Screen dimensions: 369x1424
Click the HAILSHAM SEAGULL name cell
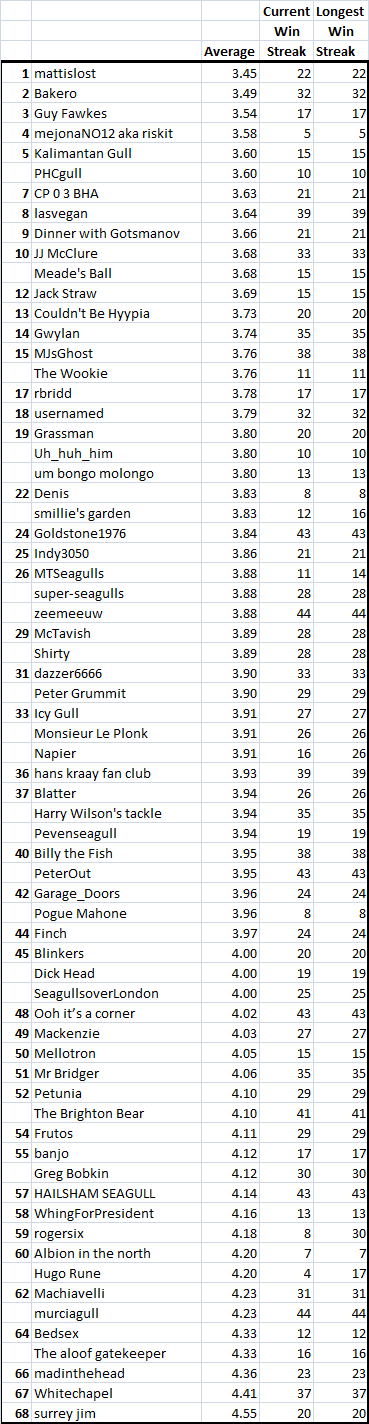click(116, 1193)
